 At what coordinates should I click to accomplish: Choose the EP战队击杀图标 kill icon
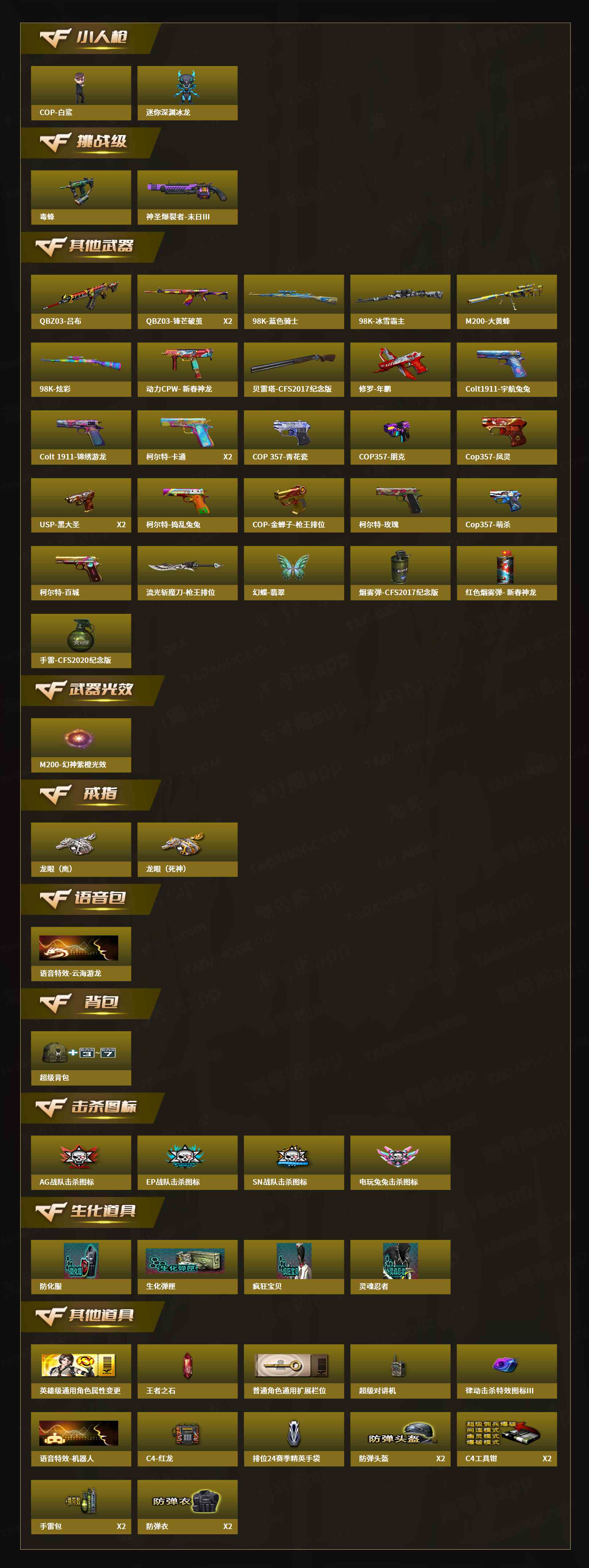(187, 1163)
